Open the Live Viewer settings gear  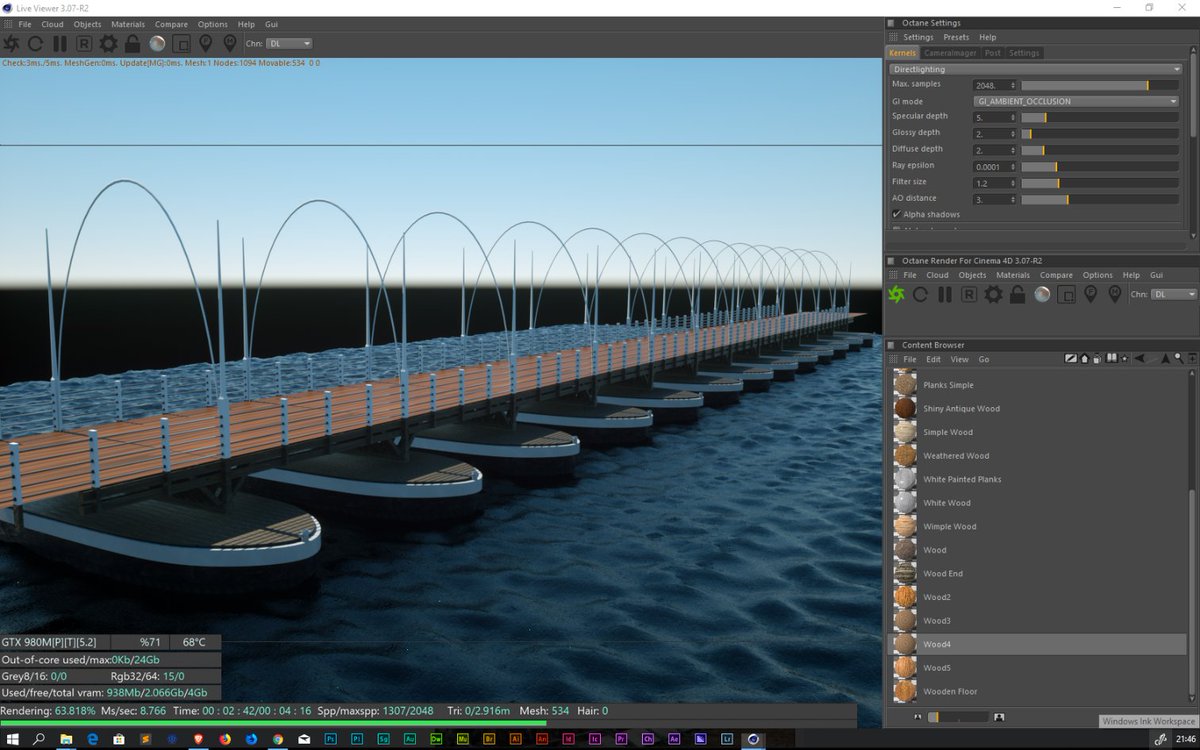tap(108, 43)
